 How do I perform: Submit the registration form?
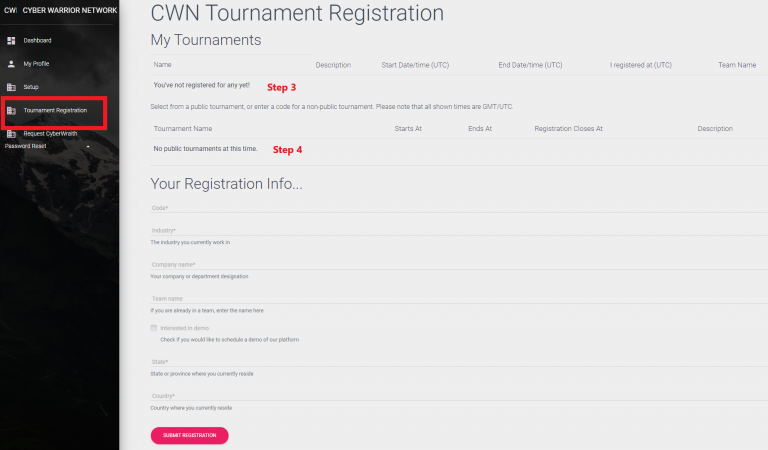(x=190, y=435)
